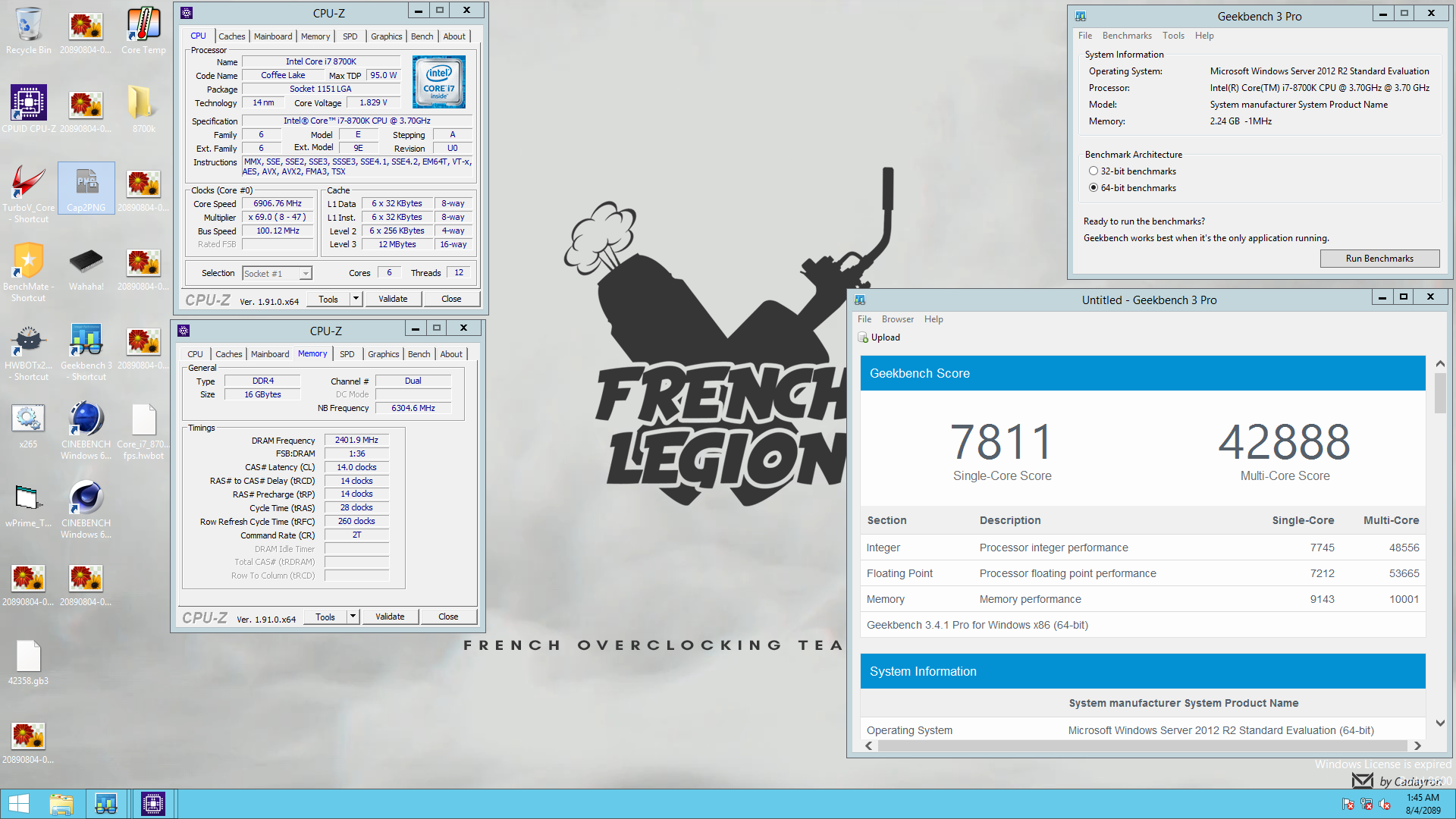This screenshot has width=1456, height=819.
Task: Click the Intel Core i7 logo in CPU-Z
Action: [439, 82]
